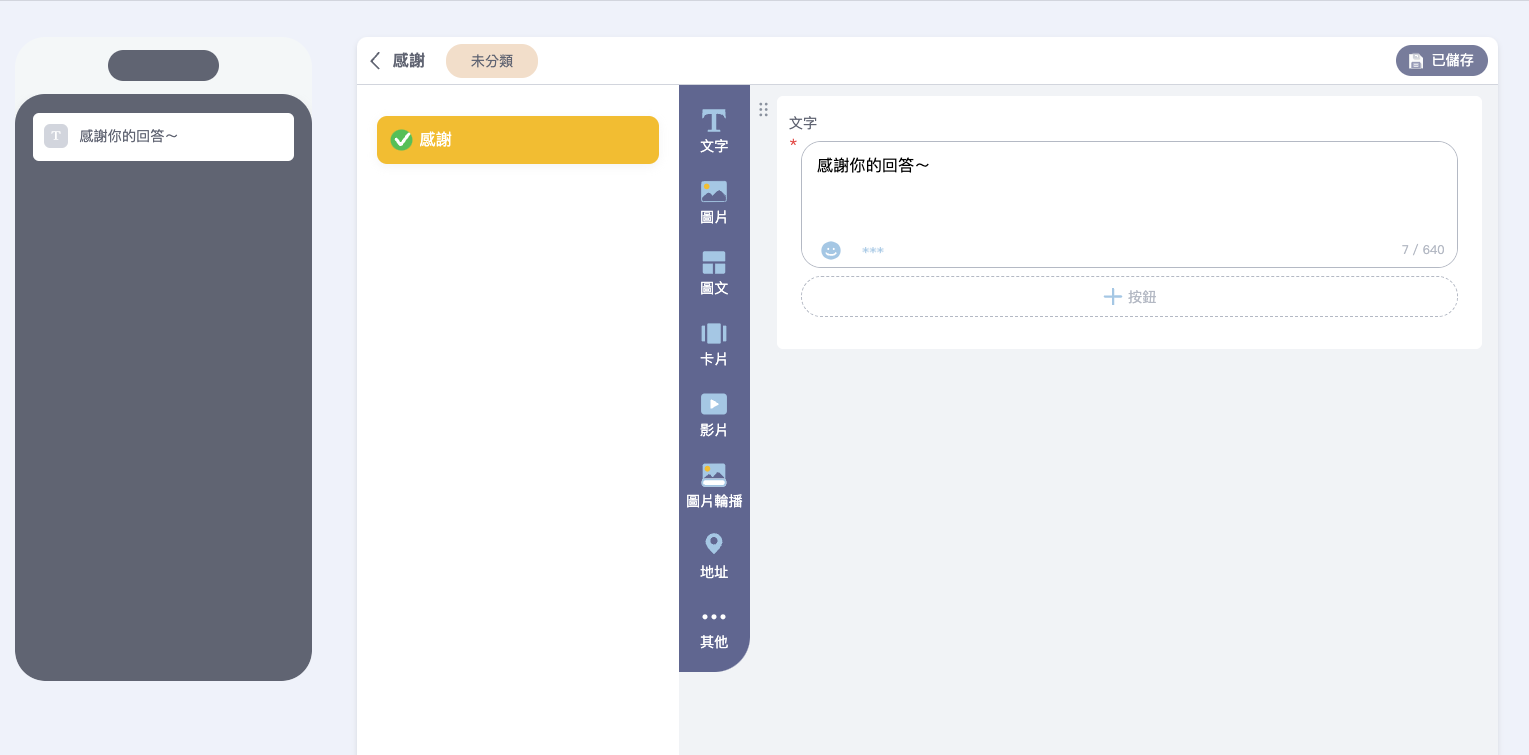Screen dimensions: 1529x755
Task: Click the 已儲存 saved button
Action: [1441, 61]
